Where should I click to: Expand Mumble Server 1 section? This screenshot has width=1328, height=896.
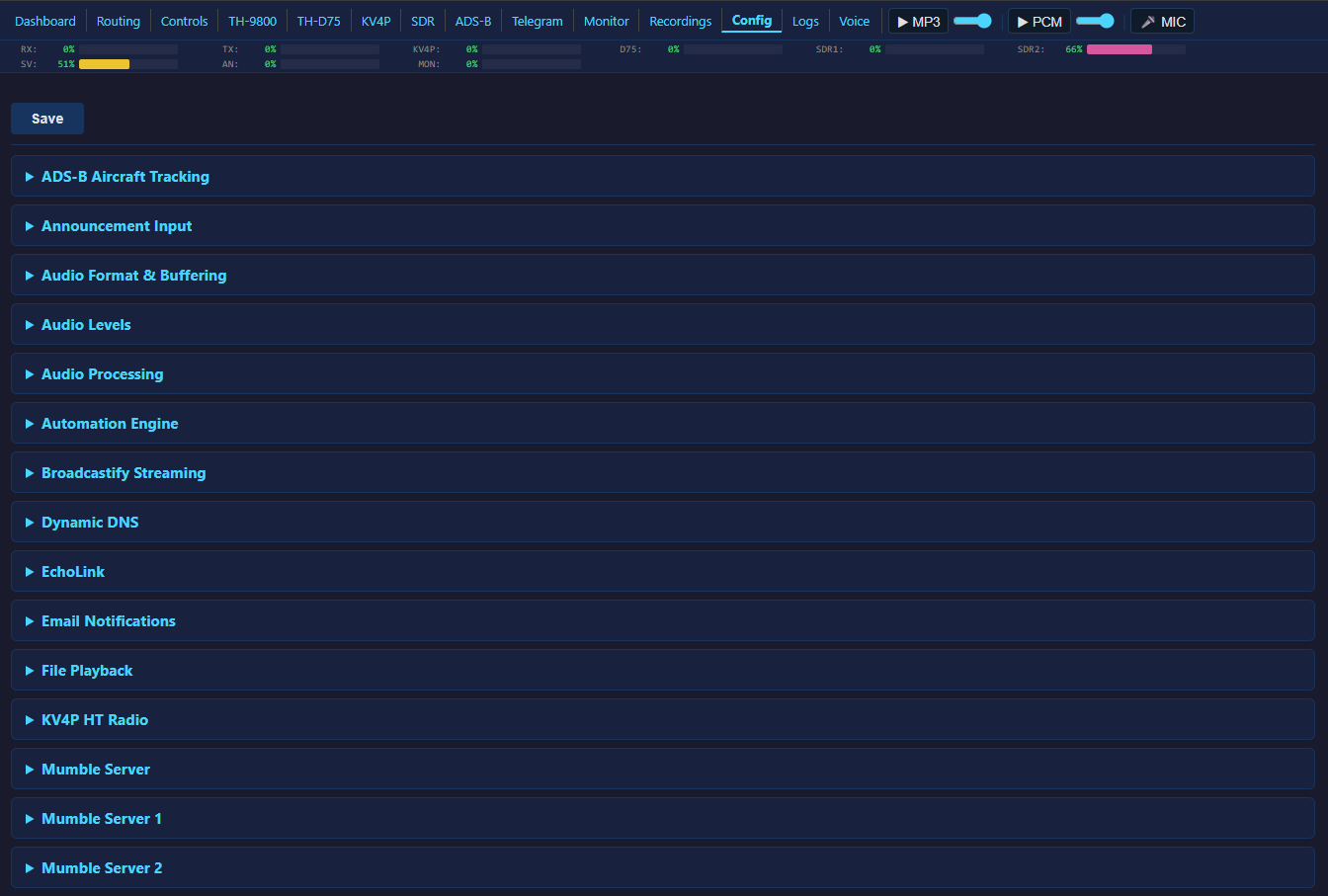pos(663,819)
